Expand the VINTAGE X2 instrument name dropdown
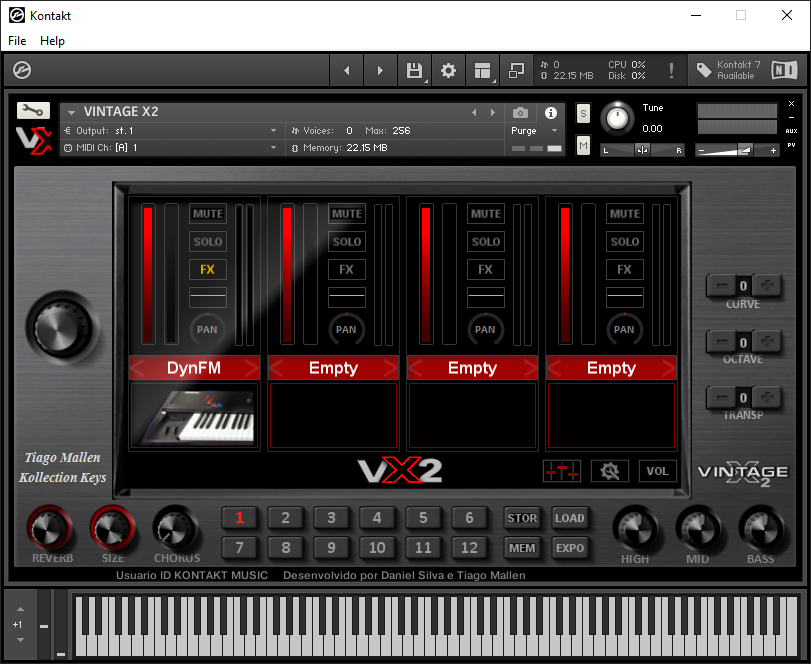811x664 pixels. [71, 112]
